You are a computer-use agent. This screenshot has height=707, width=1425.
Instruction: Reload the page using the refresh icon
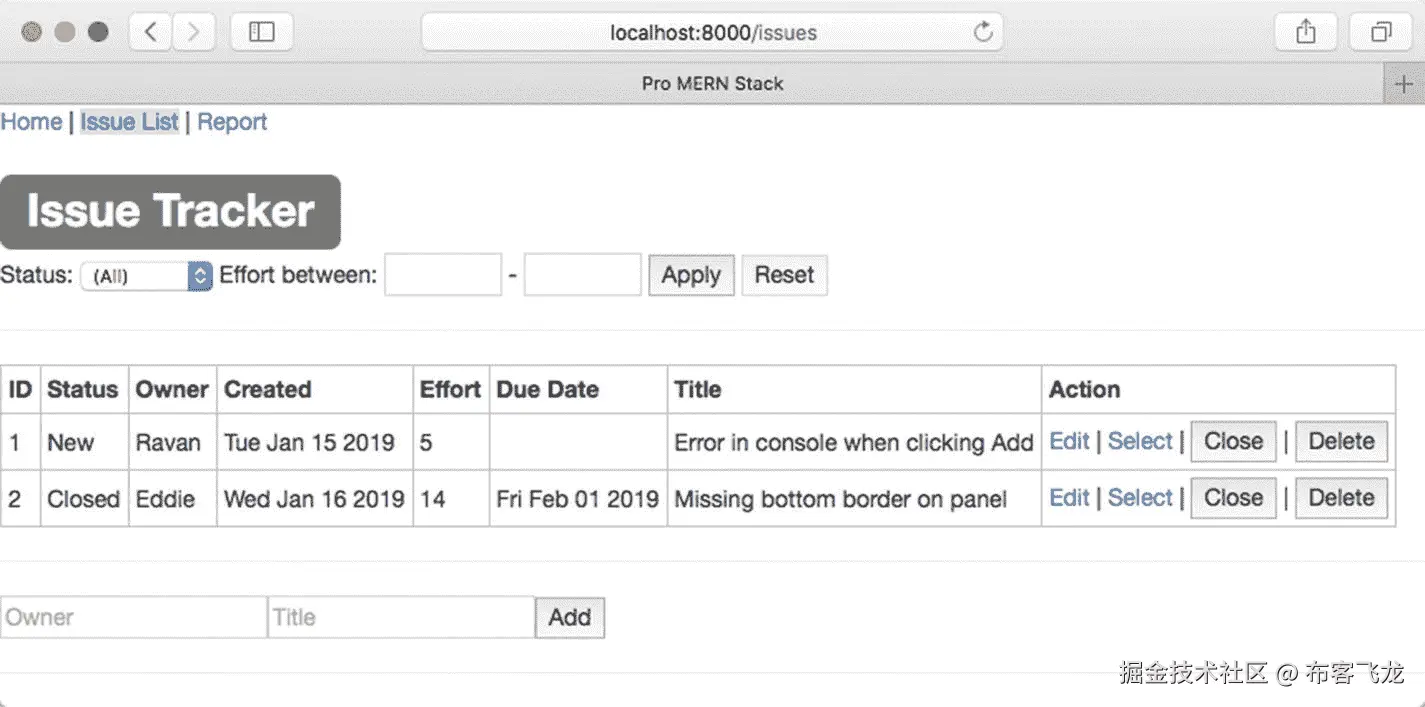(x=983, y=32)
